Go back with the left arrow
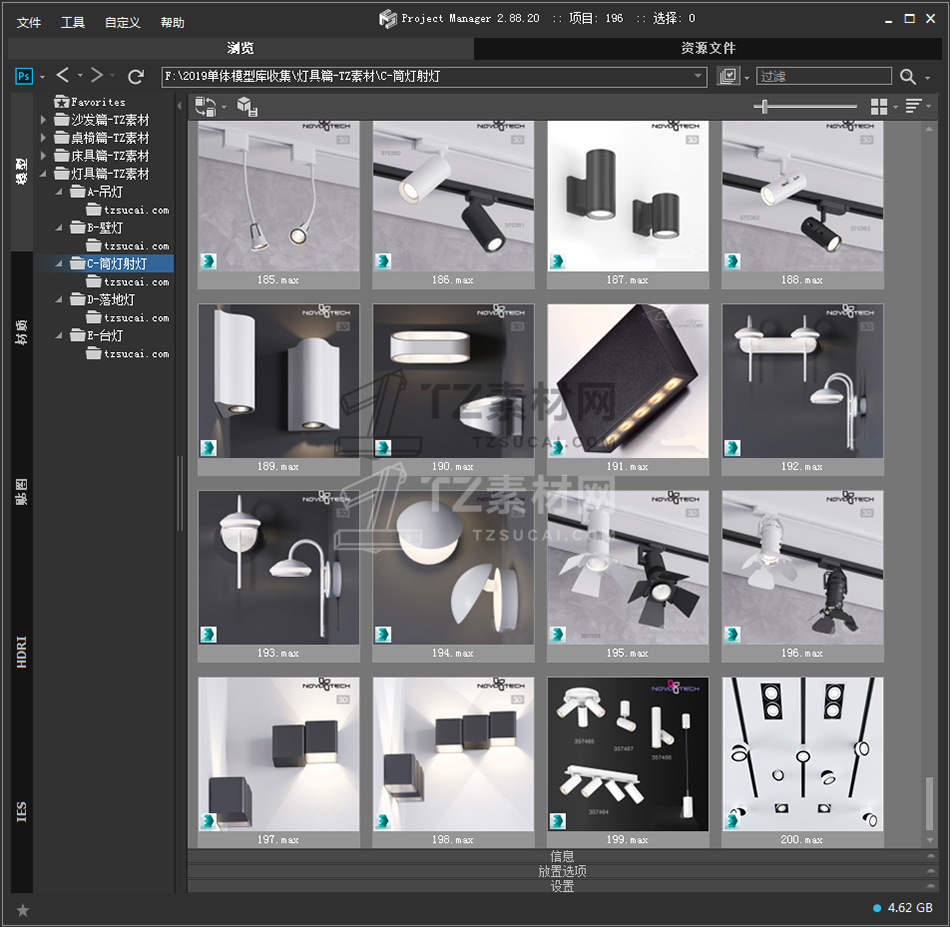This screenshot has width=950, height=927. pyautogui.click(x=63, y=76)
